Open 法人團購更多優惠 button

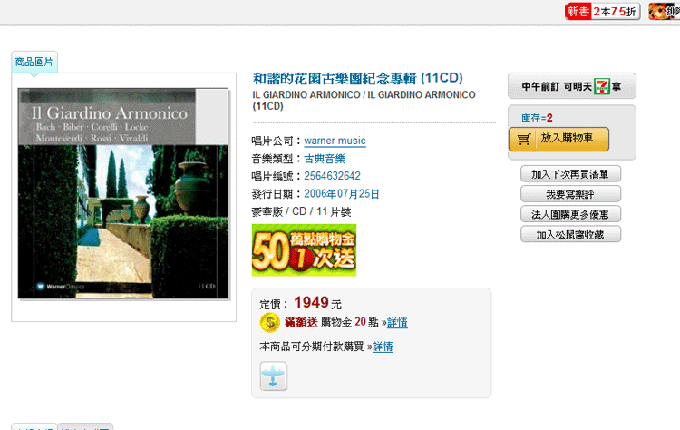point(570,214)
